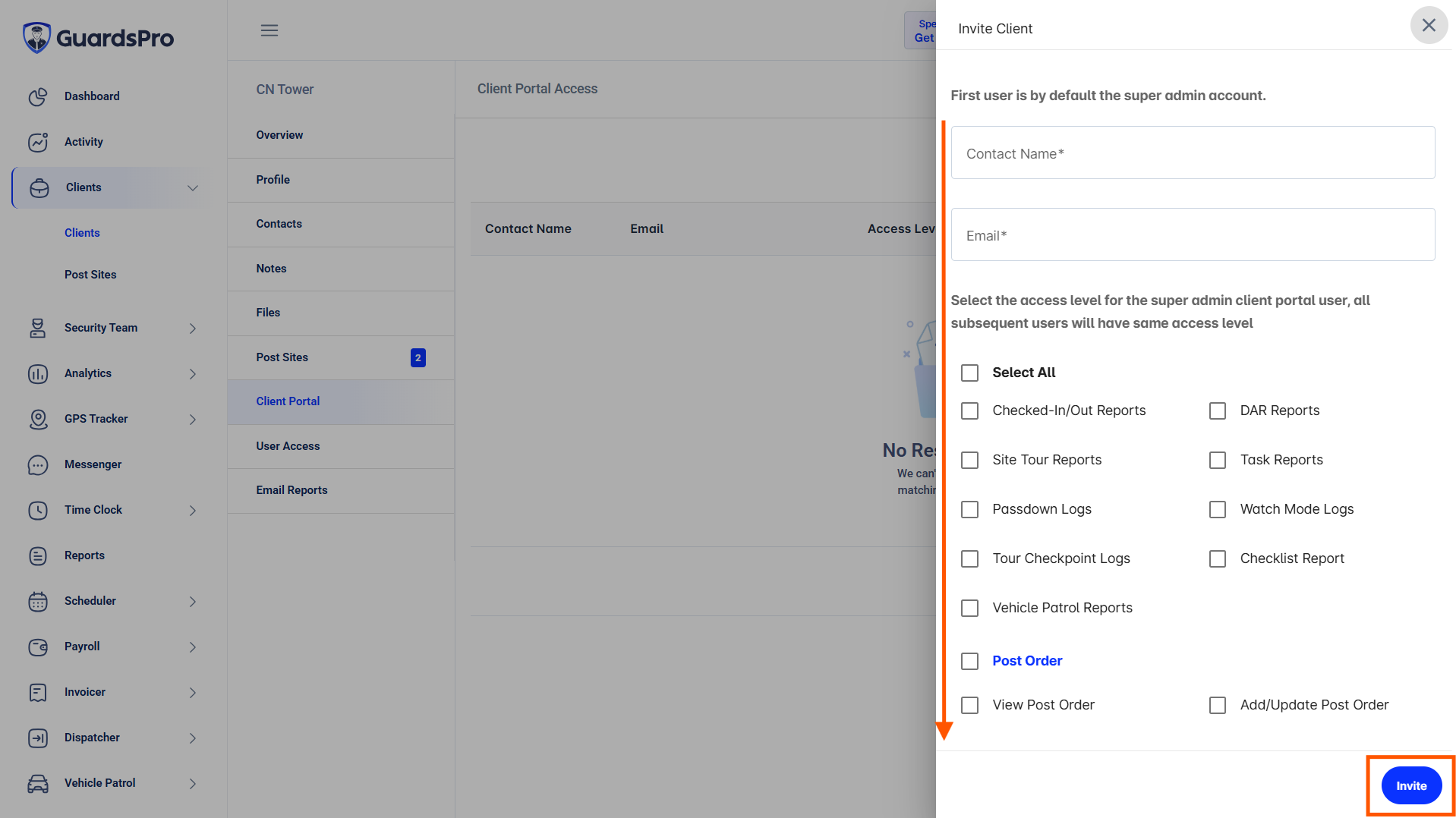Click the Time Clock icon
The image size is (1456, 818).
(38, 510)
